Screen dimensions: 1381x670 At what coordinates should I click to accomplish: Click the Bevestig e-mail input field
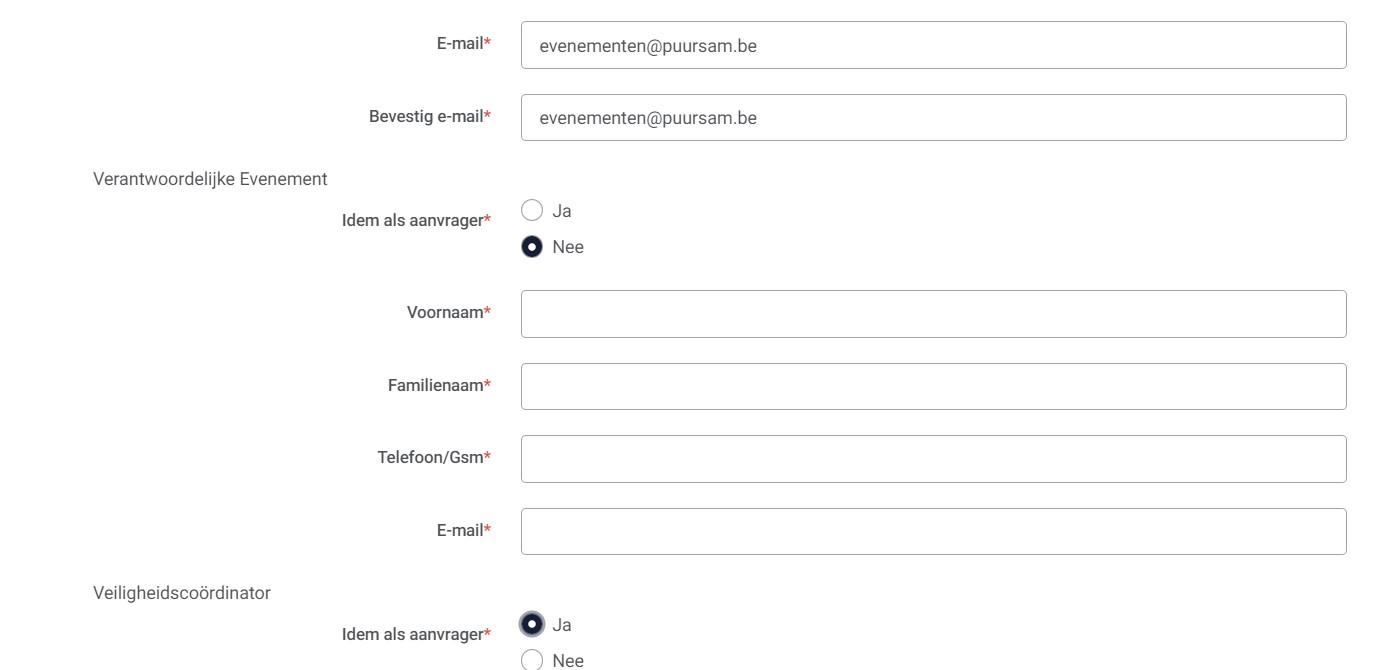click(x=933, y=118)
